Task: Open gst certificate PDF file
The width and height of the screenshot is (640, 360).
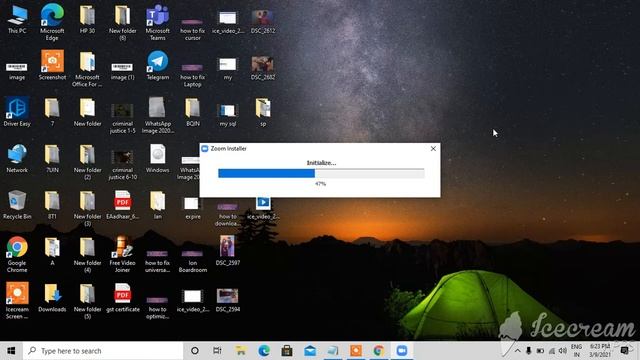Action: coord(122,298)
